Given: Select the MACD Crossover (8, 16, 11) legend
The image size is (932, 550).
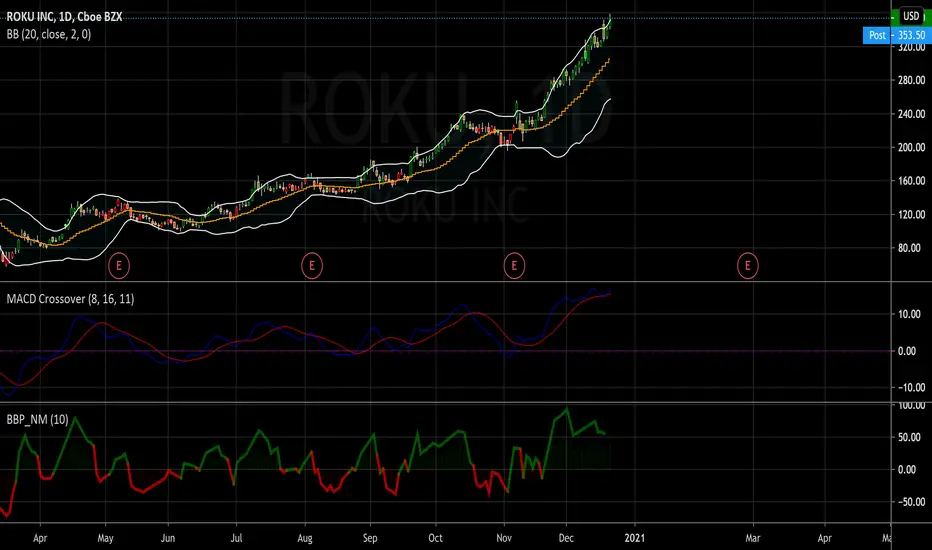Looking at the screenshot, I should (x=70, y=298).
